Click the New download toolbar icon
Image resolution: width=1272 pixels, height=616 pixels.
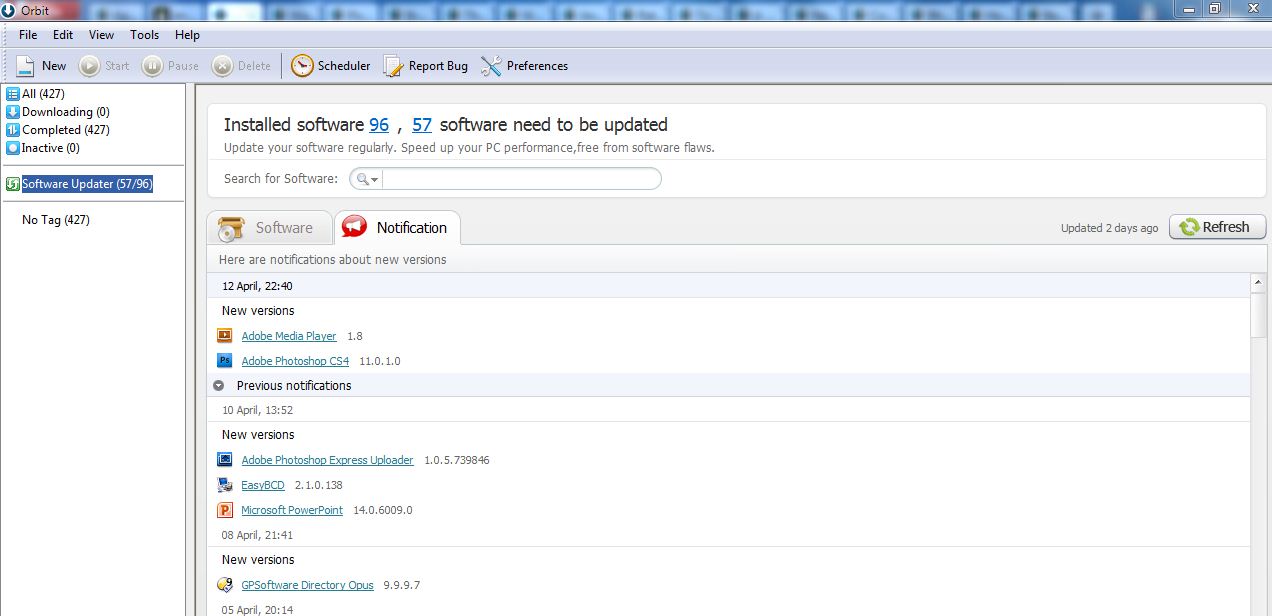25,66
